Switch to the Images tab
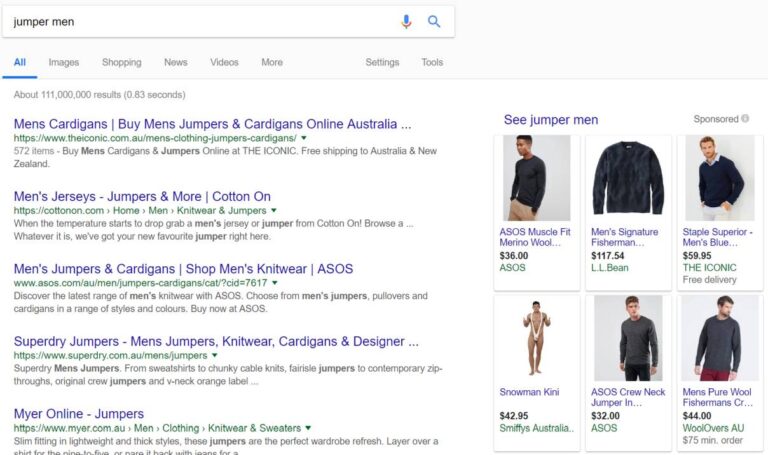This screenshot has width=768, height=455. (x=64, y=62)
